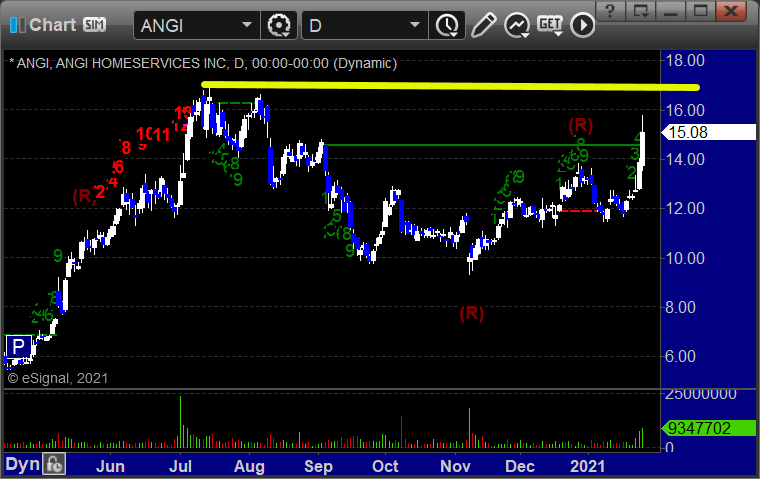The height and width of the screenshot is (479, 760).
Task: Close the chart window
Action: pyautogui.click(x=731, y=11)
